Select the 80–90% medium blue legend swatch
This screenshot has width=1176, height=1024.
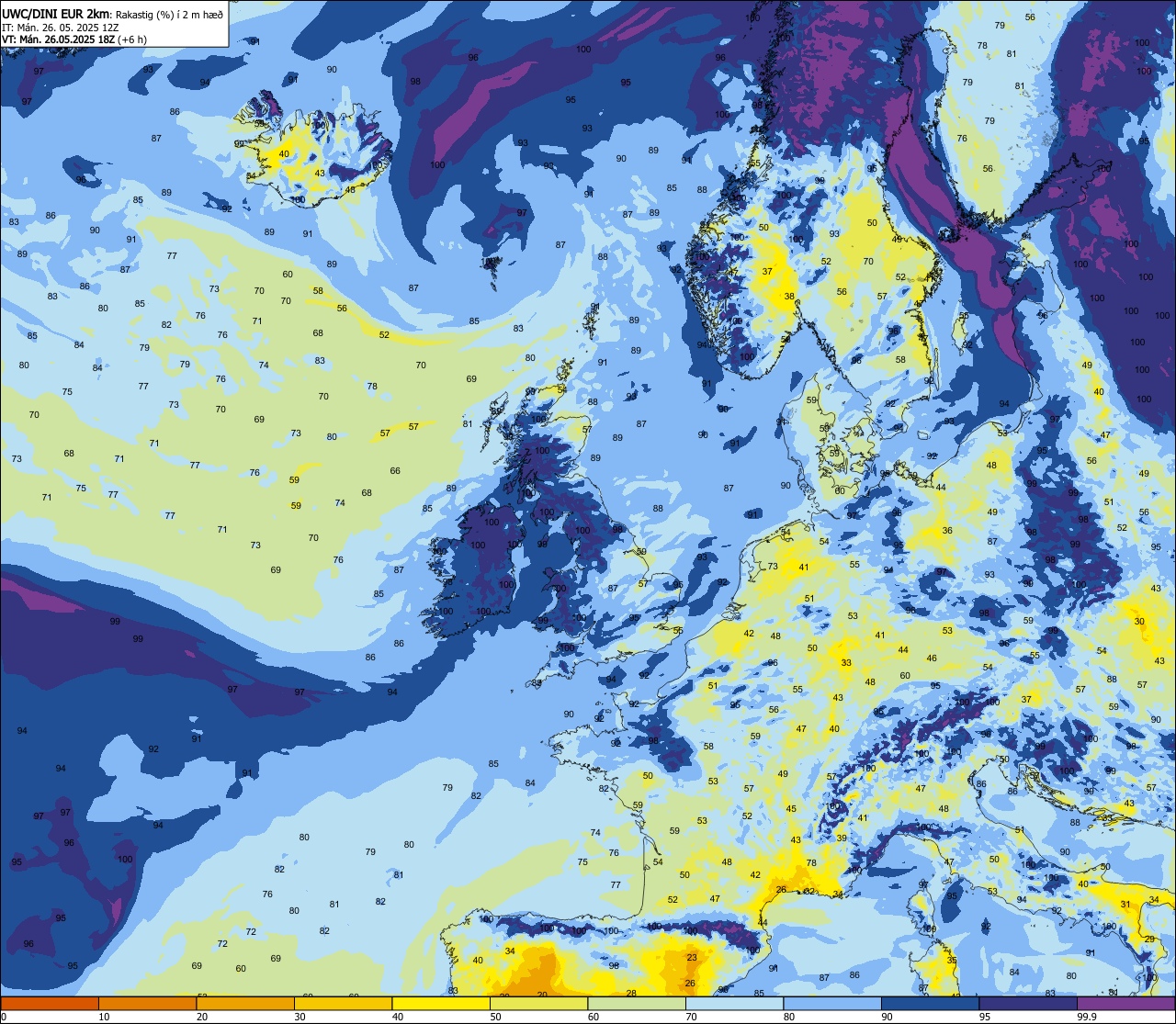(832, 1003)
